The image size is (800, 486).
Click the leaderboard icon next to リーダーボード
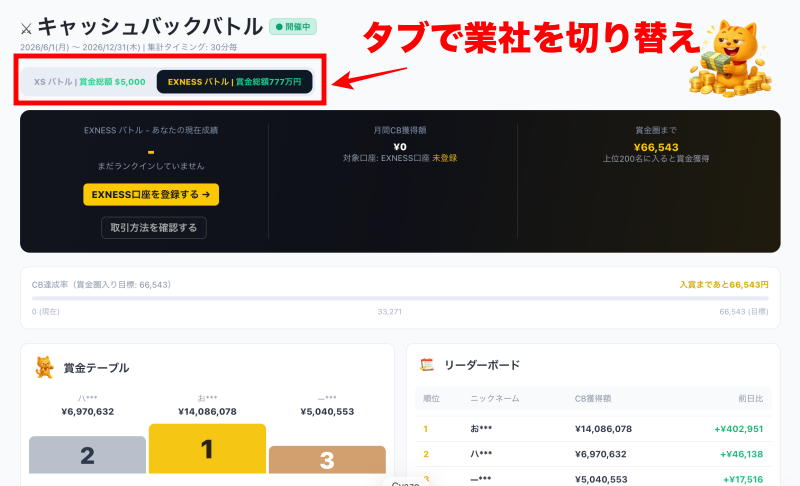(427, 365)
